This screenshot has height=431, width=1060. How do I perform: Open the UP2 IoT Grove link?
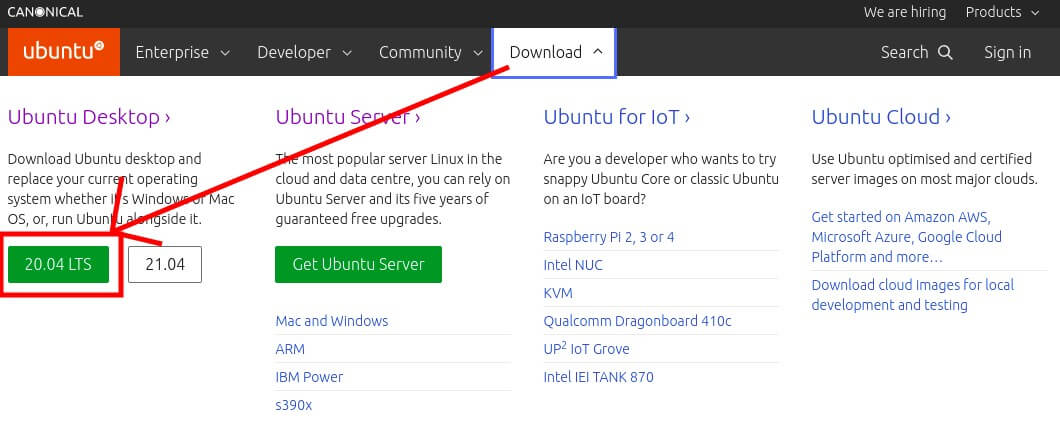[586, 349]
